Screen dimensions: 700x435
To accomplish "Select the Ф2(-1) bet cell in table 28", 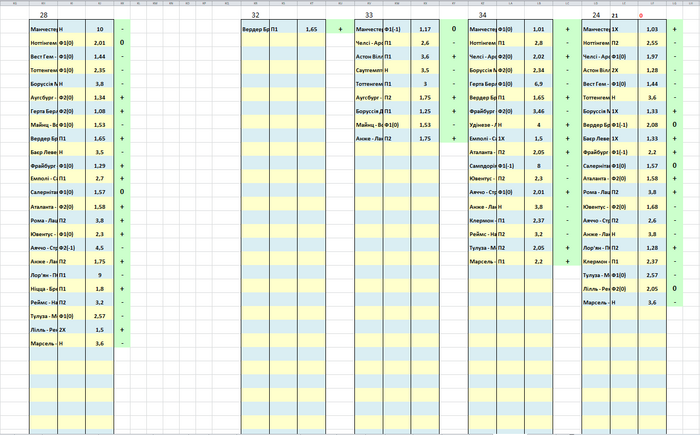I will (x=71, y=248).
